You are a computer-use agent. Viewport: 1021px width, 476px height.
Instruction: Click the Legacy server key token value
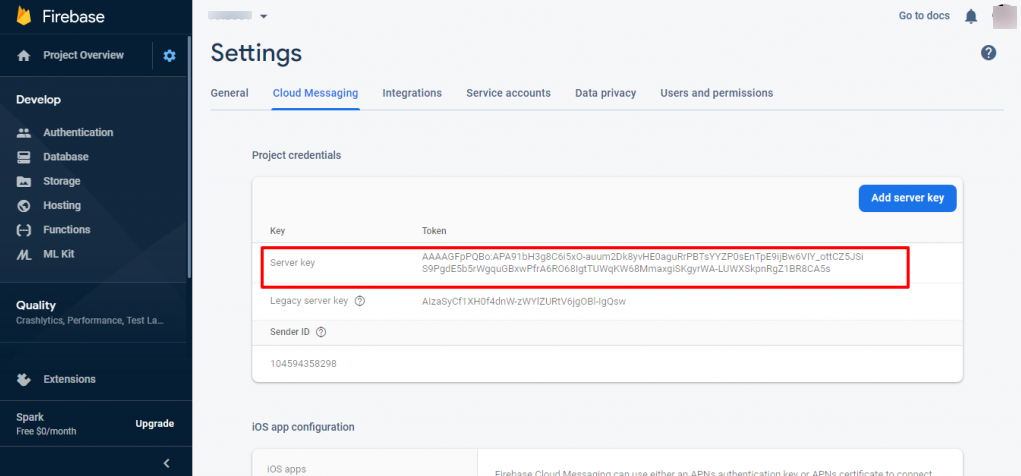[524, 301]
